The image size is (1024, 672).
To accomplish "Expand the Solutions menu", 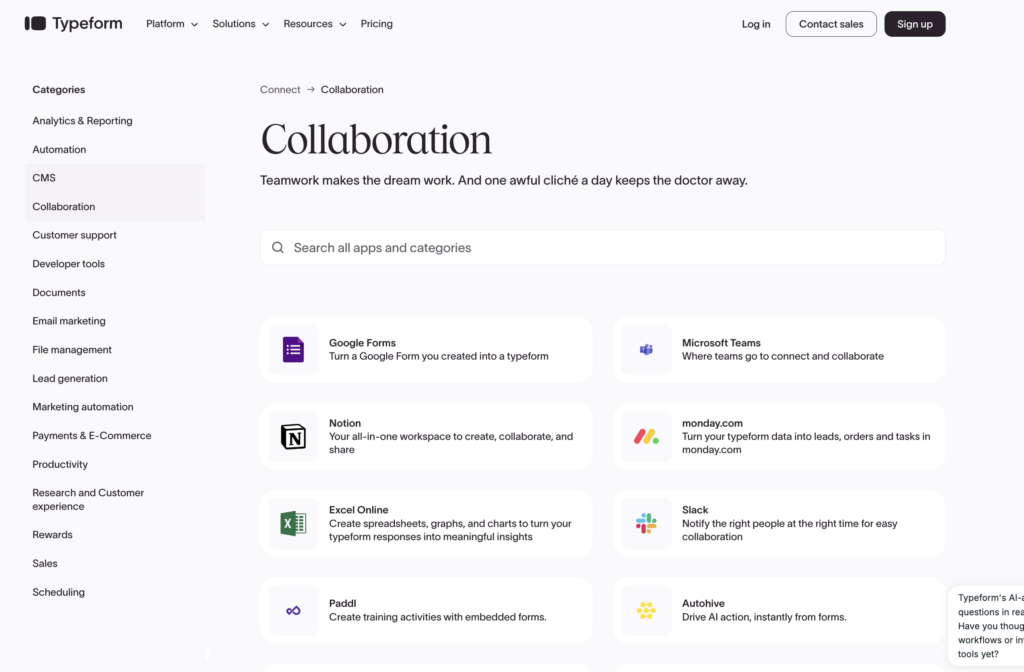I will (240, 24).
